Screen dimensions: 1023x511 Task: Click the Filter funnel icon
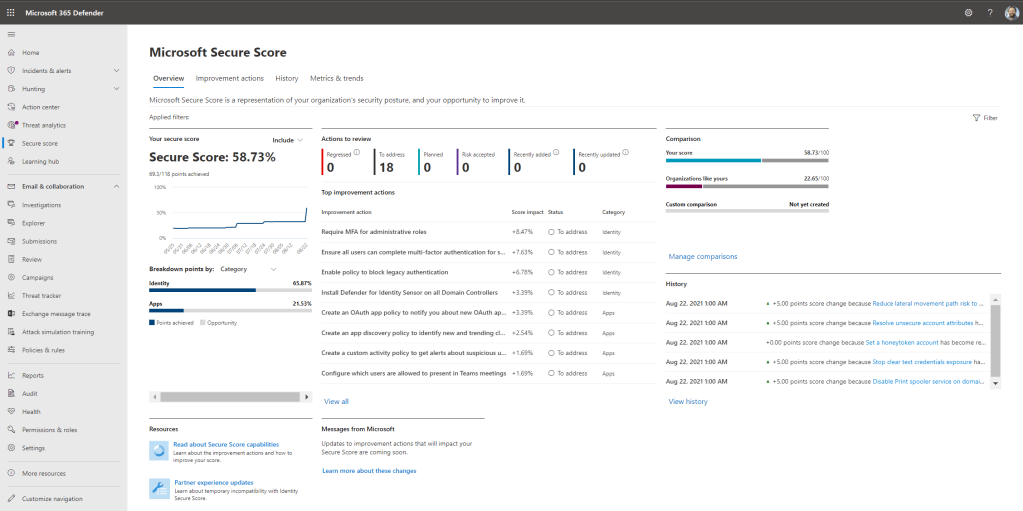(976, 118)
